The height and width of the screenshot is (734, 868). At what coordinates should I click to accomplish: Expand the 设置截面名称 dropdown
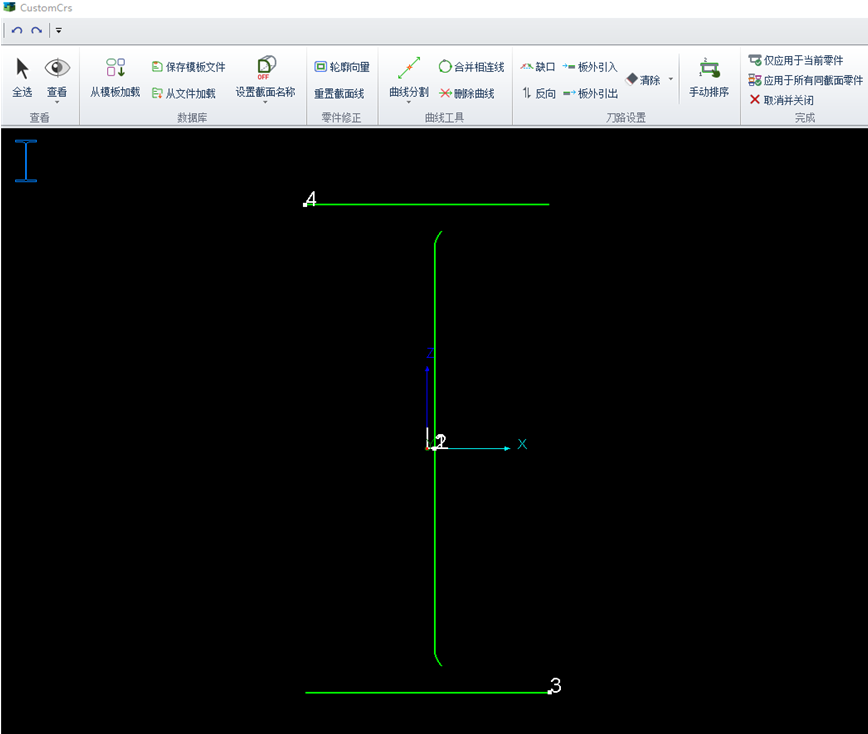265,101
